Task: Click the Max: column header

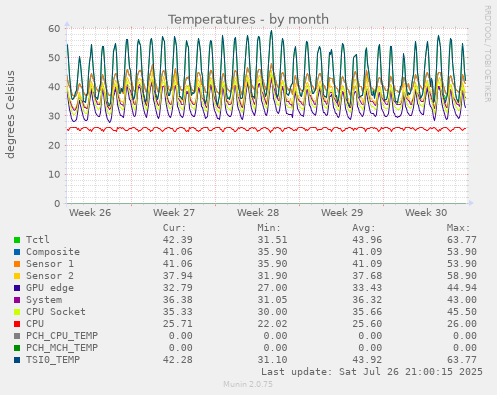Action: point(458,228)
